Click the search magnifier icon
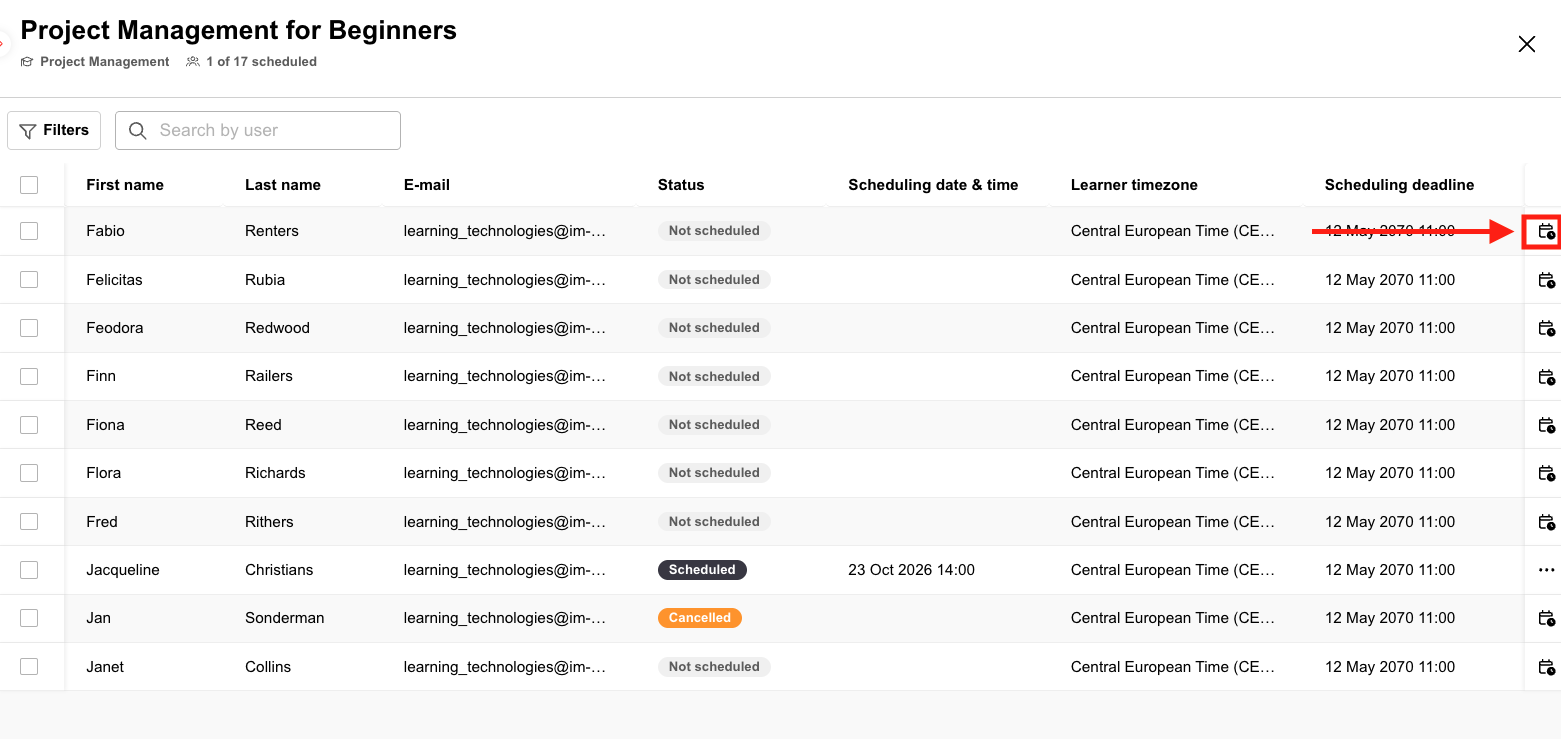This screenshot has height=739, width=1561. click(138, 131)
